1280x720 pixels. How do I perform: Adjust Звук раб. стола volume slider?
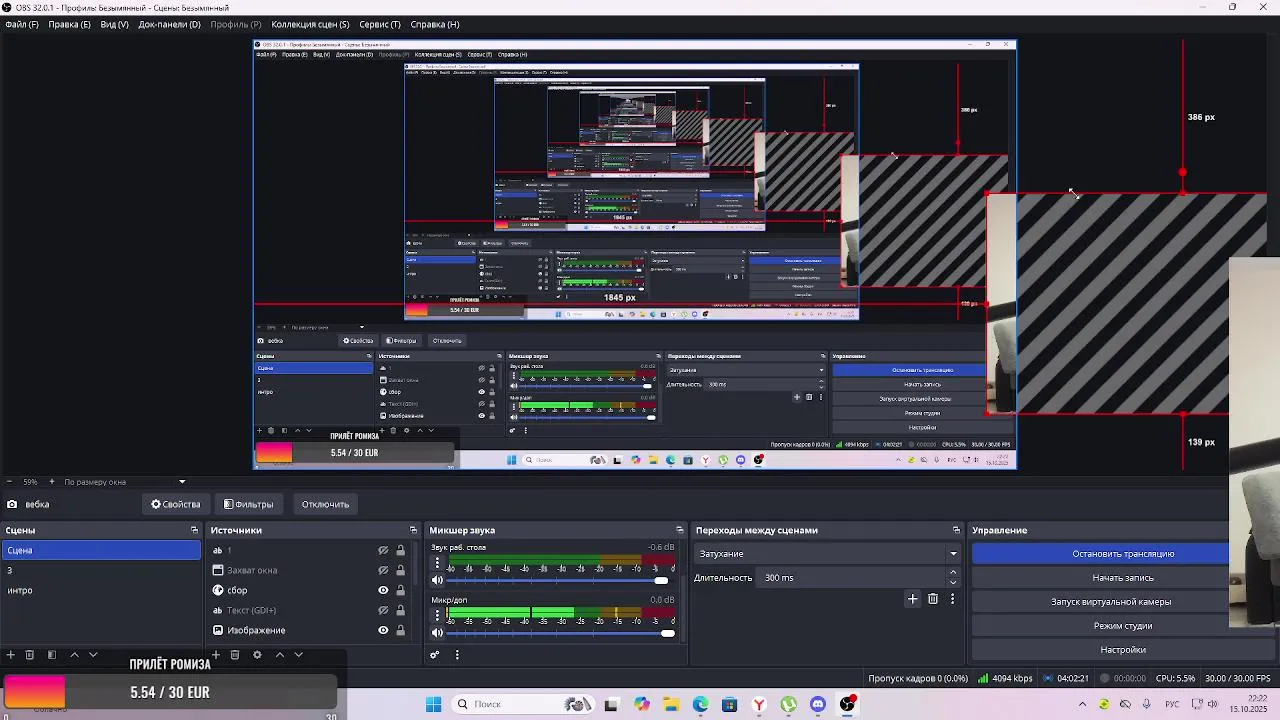(560, 580)
